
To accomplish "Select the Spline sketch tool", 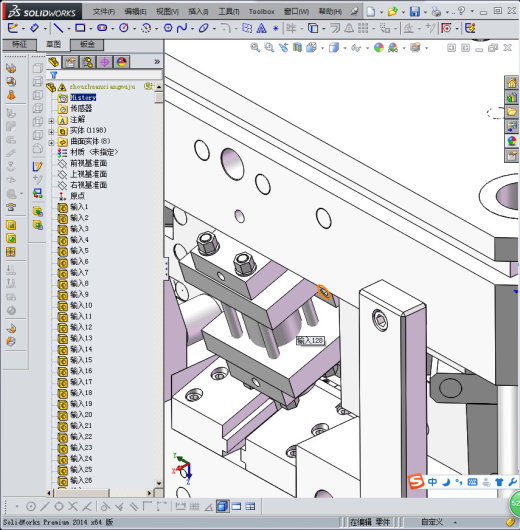I will pos(182,28).
